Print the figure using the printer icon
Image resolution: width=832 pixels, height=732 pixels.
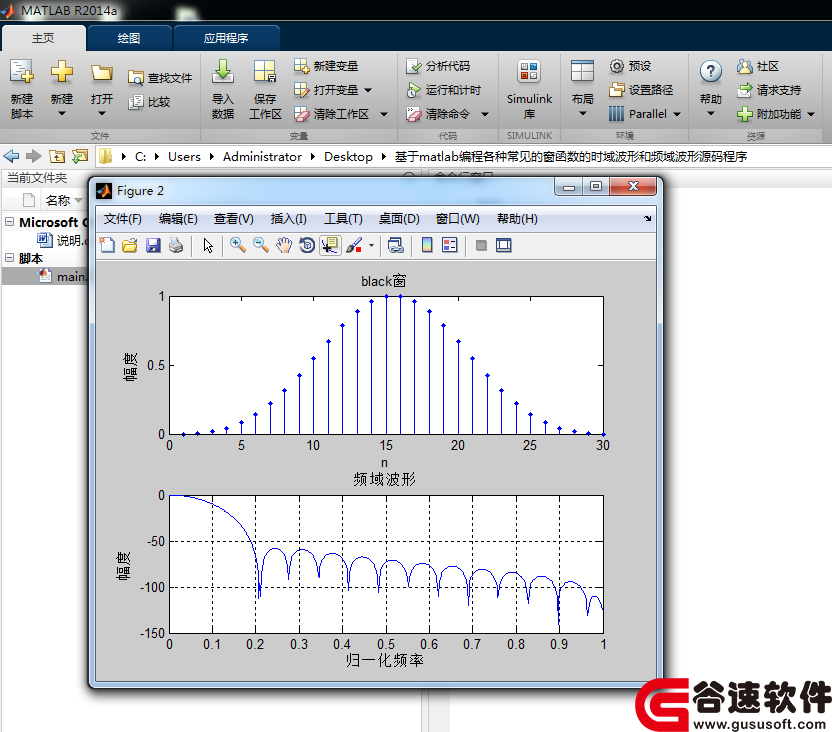(x=176, y=245)
